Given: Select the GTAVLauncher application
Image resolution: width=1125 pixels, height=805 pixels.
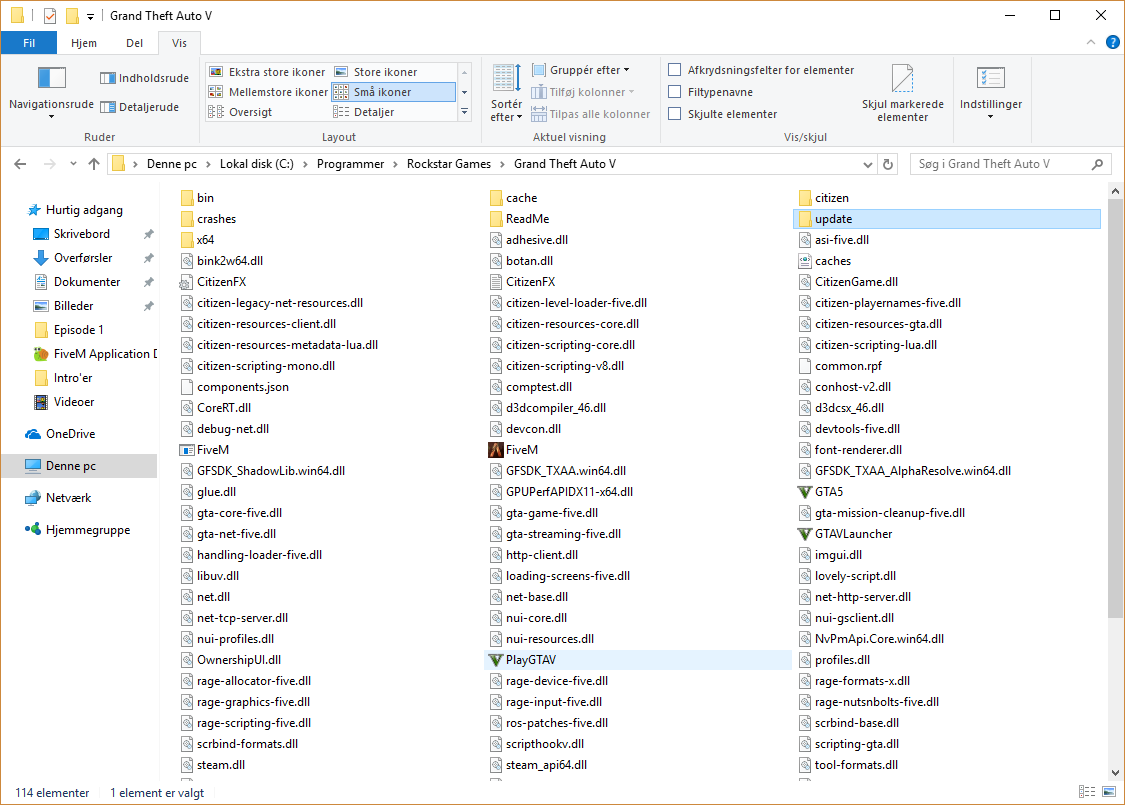Looking at the screenshot, I should (845, 534).
